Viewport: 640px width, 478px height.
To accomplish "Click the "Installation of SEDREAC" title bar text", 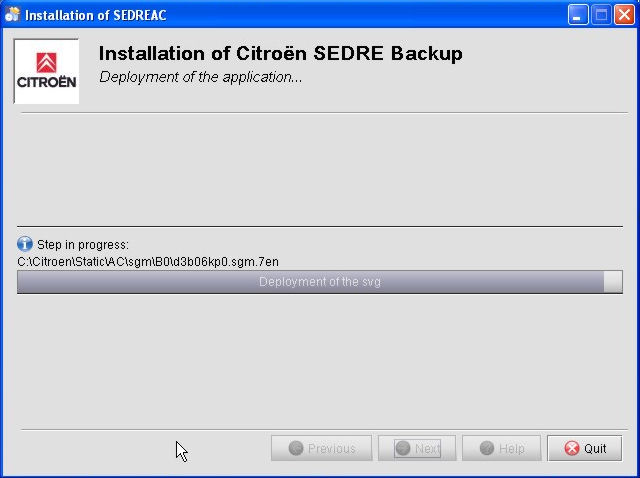I will 95,14.
